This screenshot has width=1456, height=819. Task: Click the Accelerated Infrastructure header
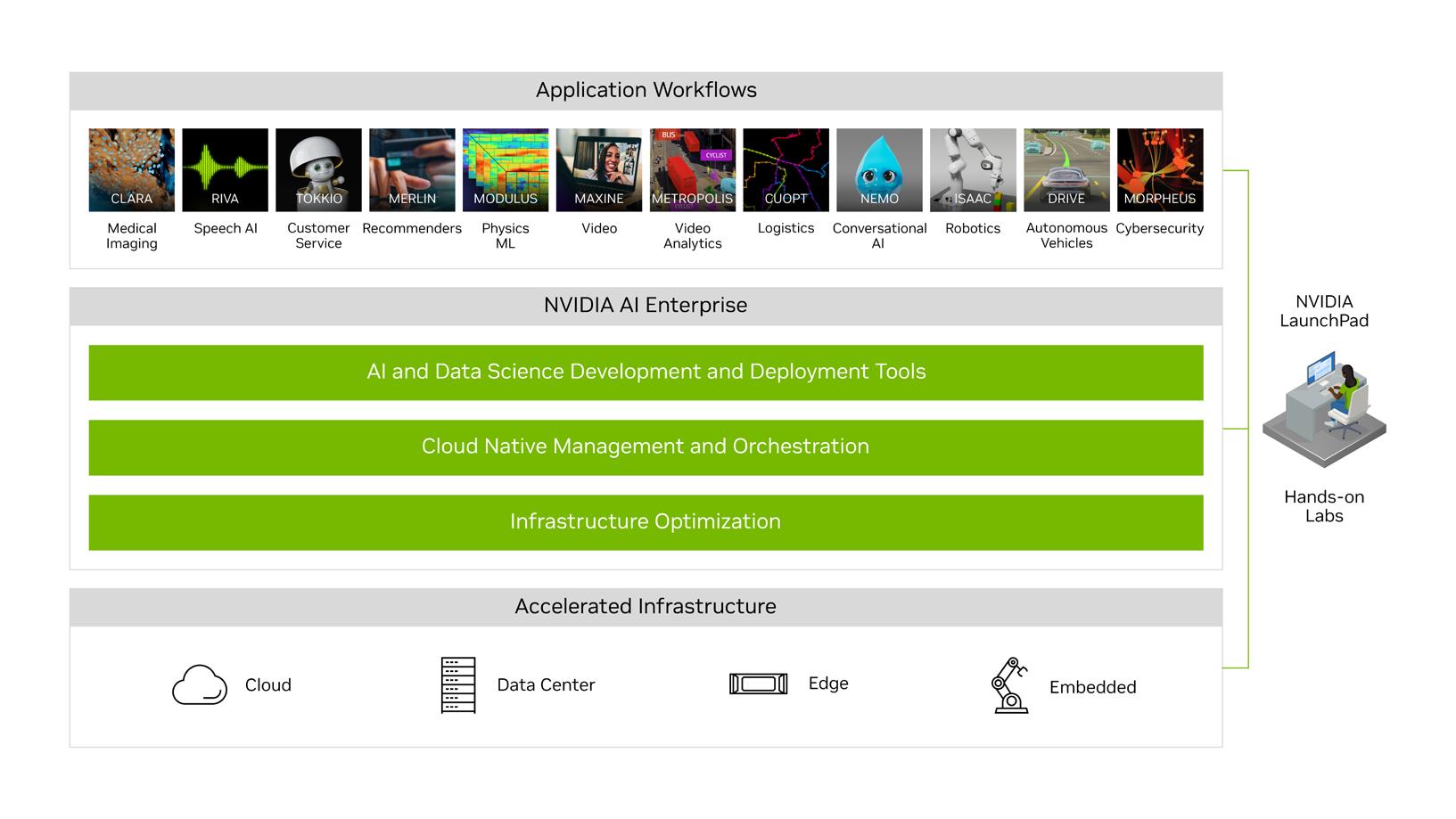(x=646, y=607)
